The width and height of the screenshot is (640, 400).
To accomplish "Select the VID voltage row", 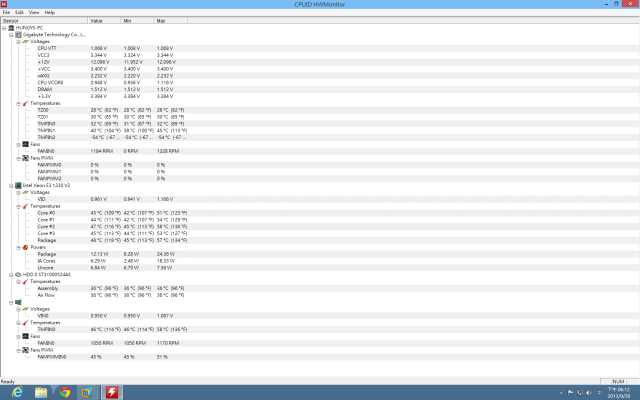I will [x=112, y=199].
